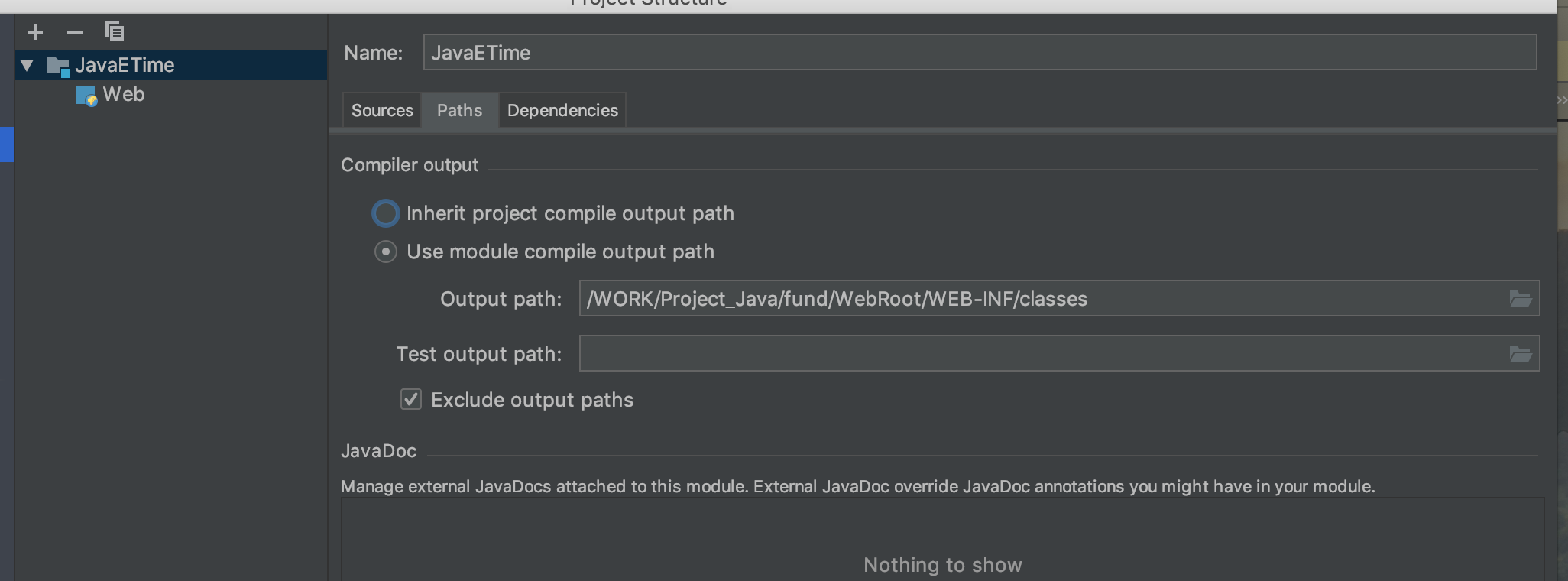Click the module Name input field
Screen dimensions: 1568x581
click(978, 53)
